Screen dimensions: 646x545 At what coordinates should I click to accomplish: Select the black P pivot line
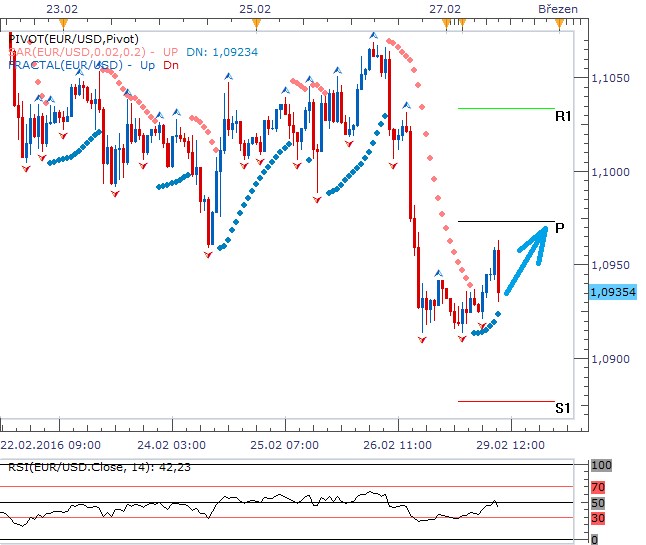(x=505, y=221)
